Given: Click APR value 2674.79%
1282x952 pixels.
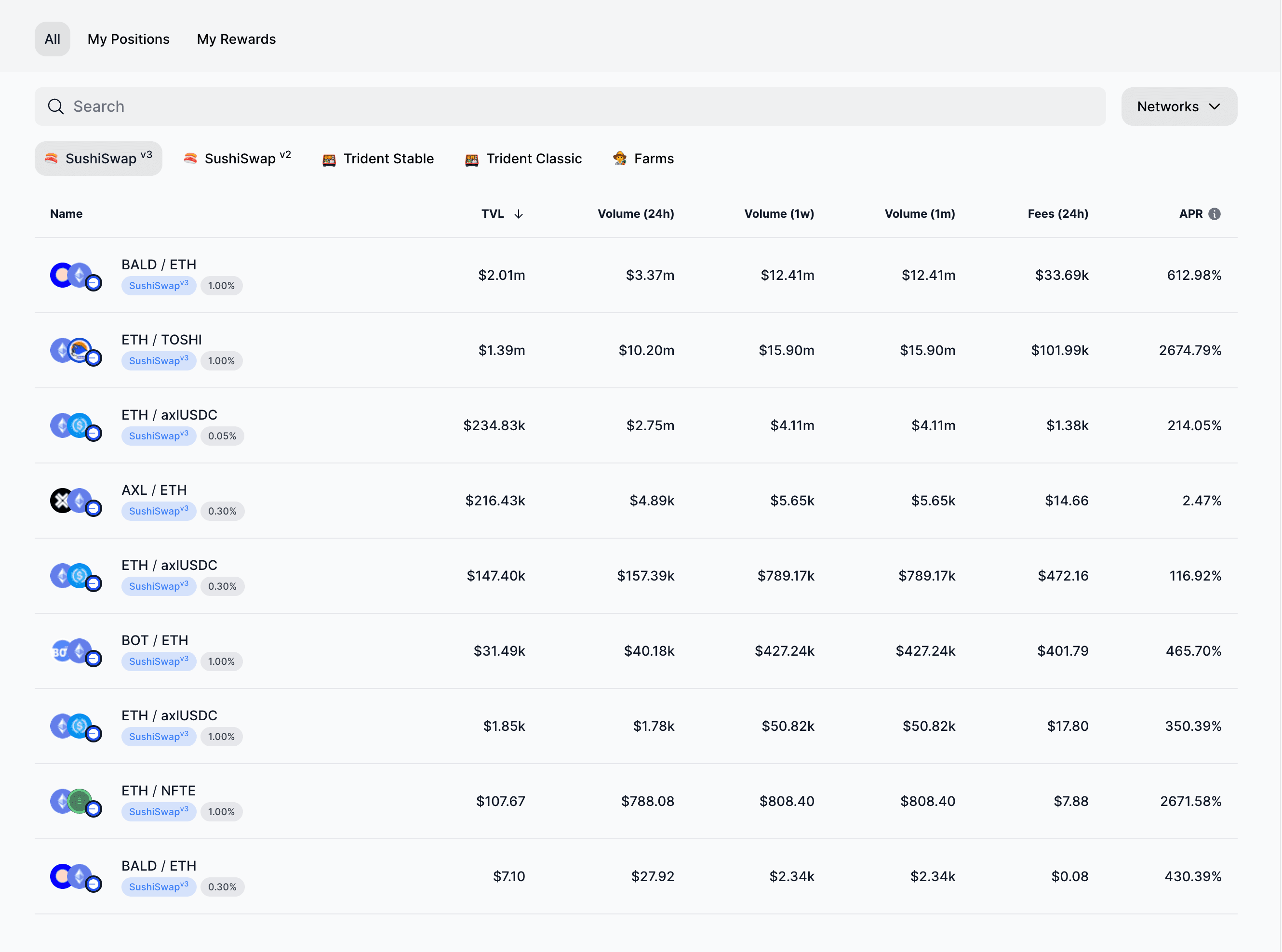Looking at the screenshot, I should [1190, 350].
